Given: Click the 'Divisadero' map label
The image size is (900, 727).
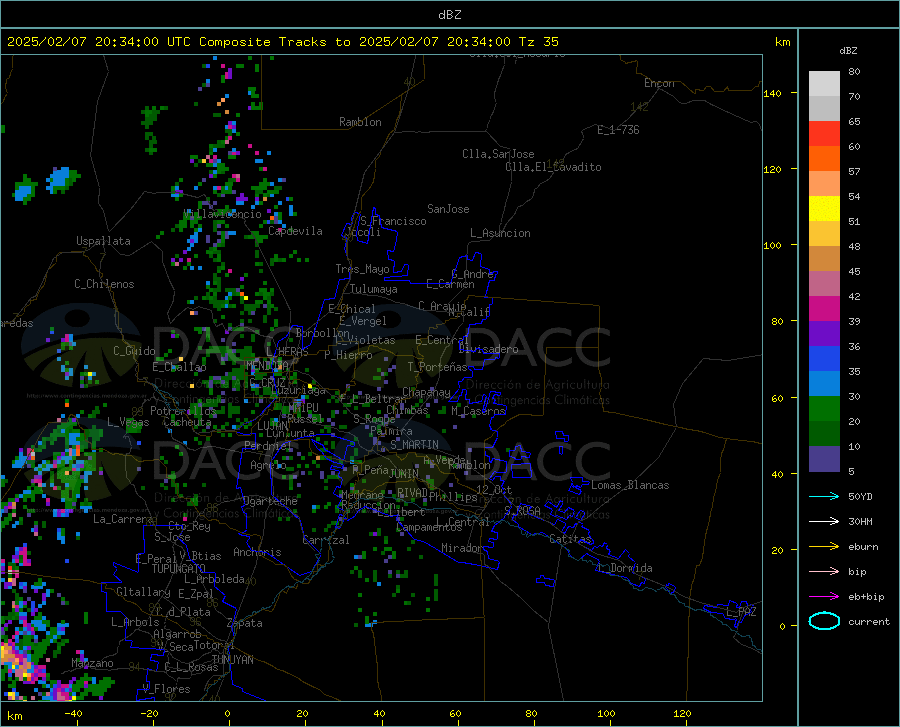Looking at the screenshot, I should [488, 349].
